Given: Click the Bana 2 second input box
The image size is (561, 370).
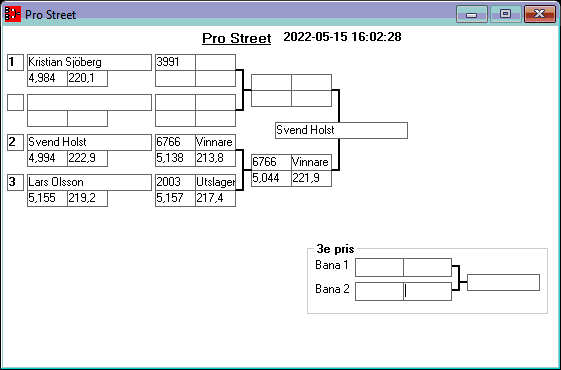Looking at the screenshot, I should tap(427, 291).
